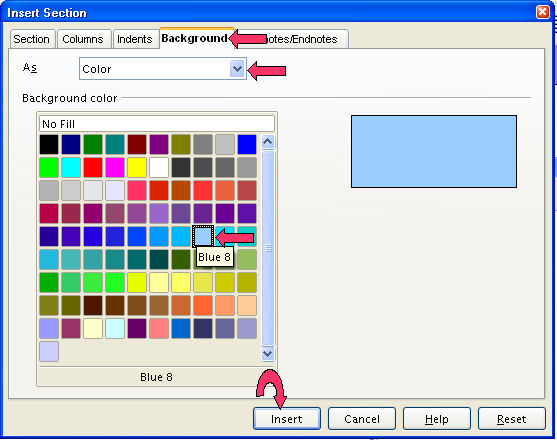
Task: Click the Insert button
Action: tap(287, 419)
